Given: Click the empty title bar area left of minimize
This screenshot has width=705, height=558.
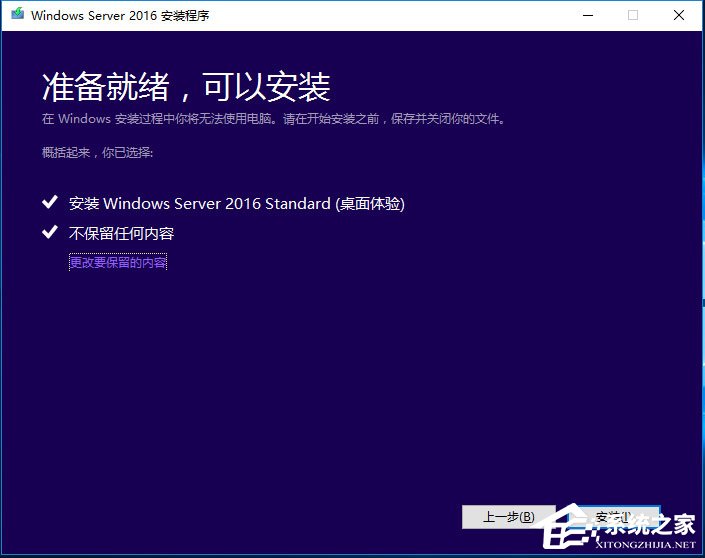Looking at the screenshot, I should tap(400, 15).
